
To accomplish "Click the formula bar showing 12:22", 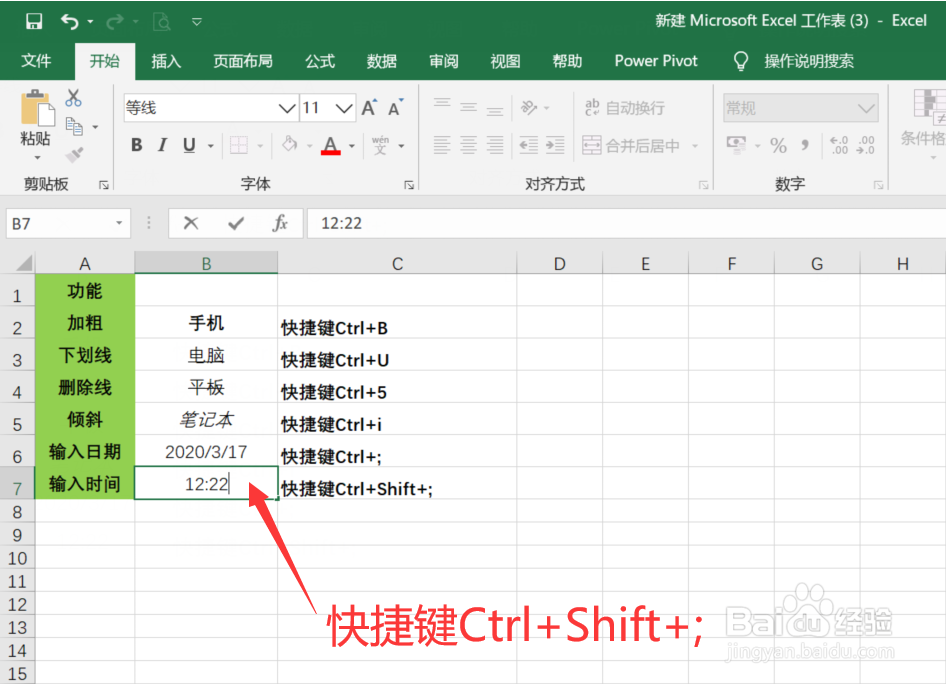I will 626,224.
